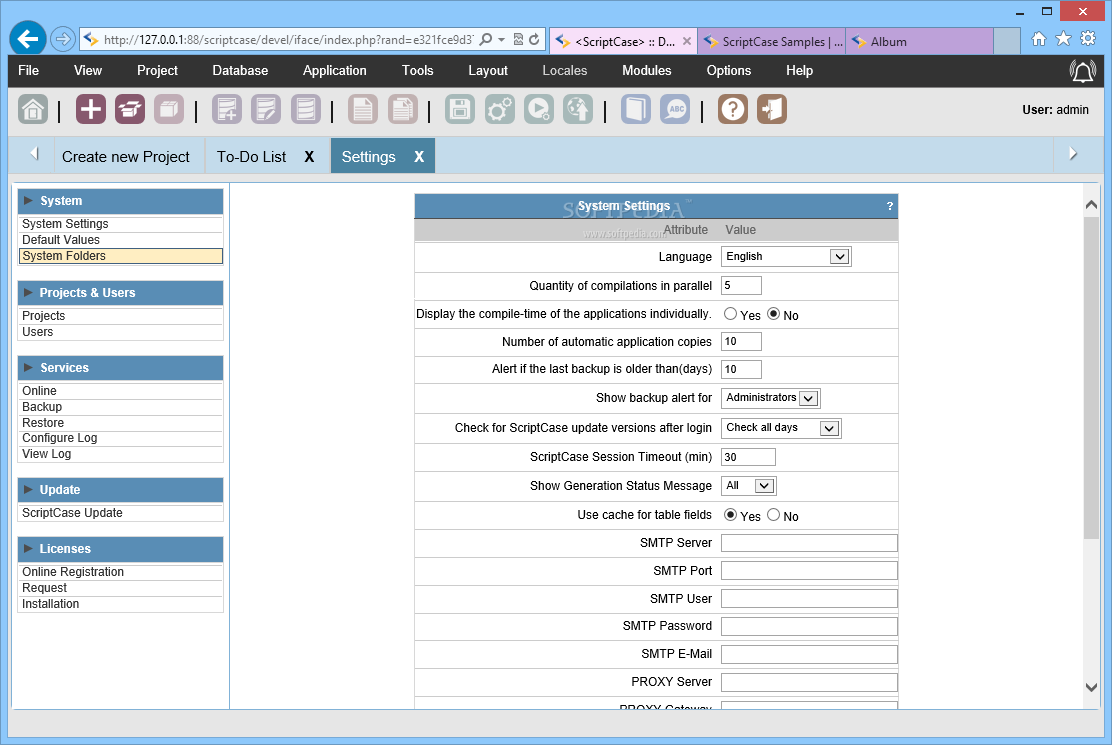Select Yes for display compile-time individually

coord(730,314)
